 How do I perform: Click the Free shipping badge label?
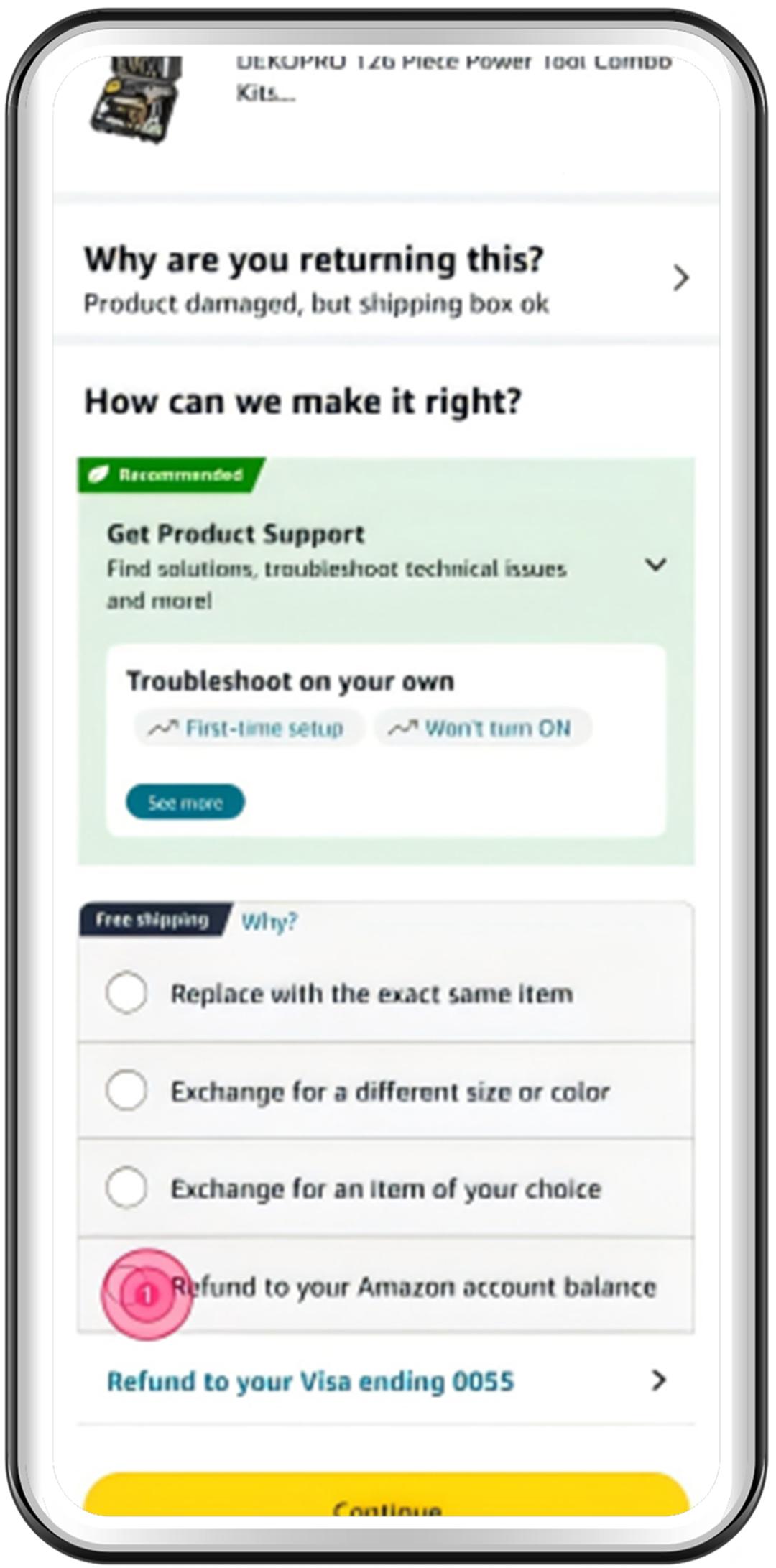point(152,920)
